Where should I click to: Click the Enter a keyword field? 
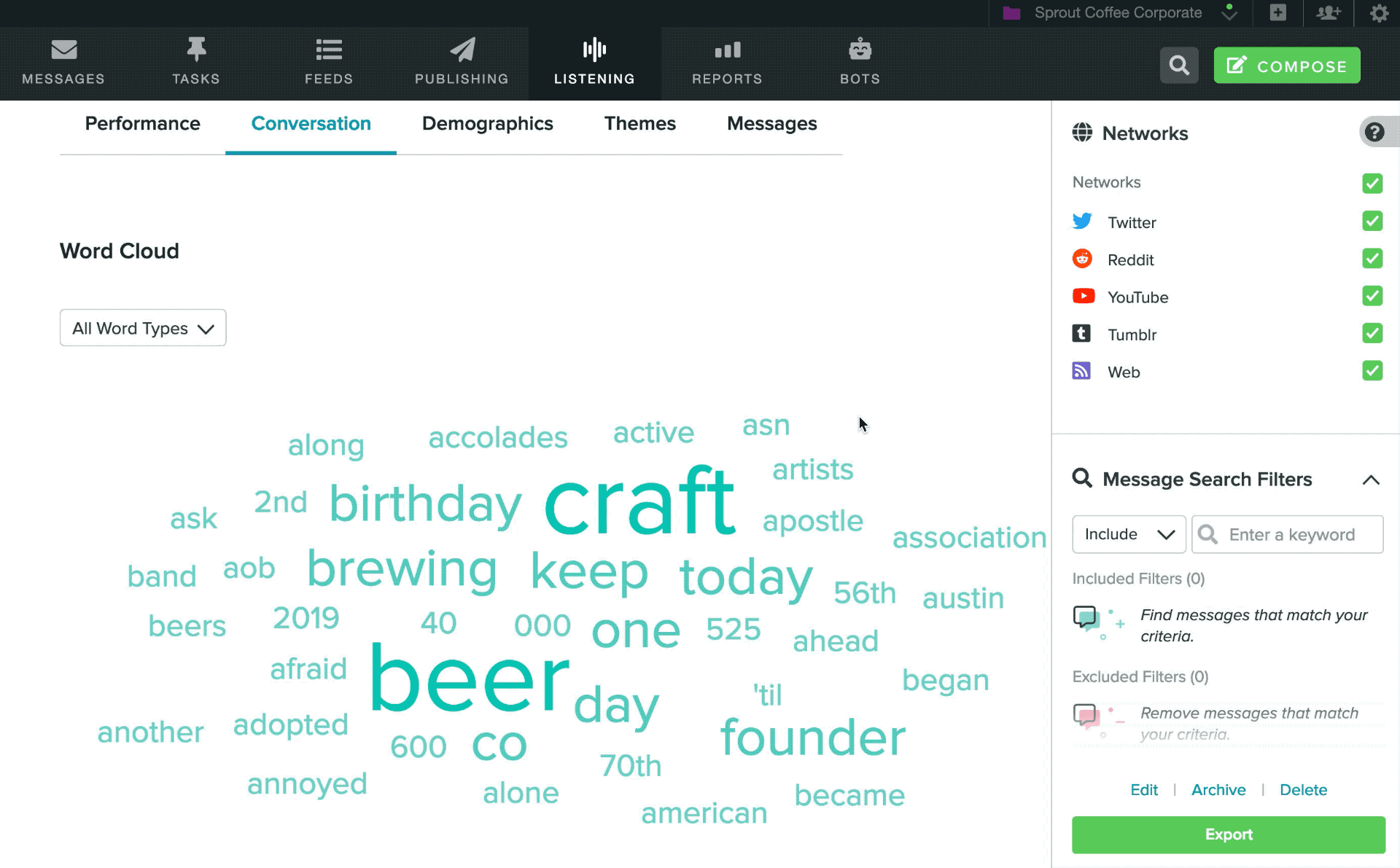pos(1287,534)
